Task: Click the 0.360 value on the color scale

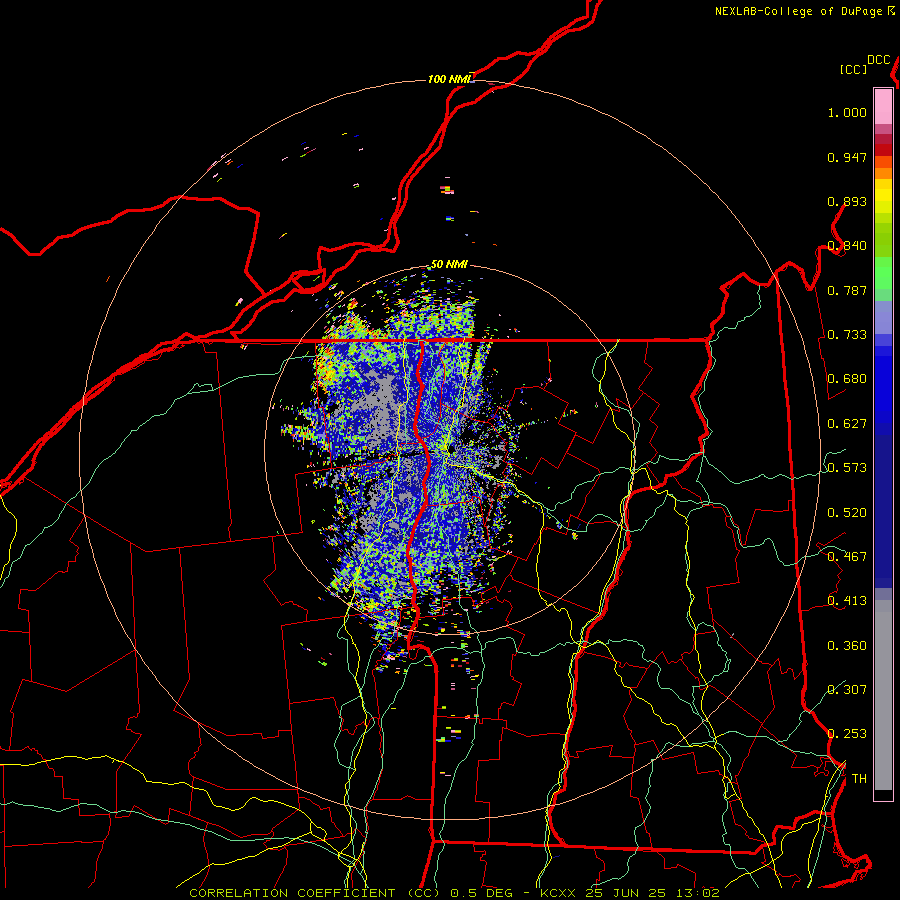Action: tap(847, 646)
